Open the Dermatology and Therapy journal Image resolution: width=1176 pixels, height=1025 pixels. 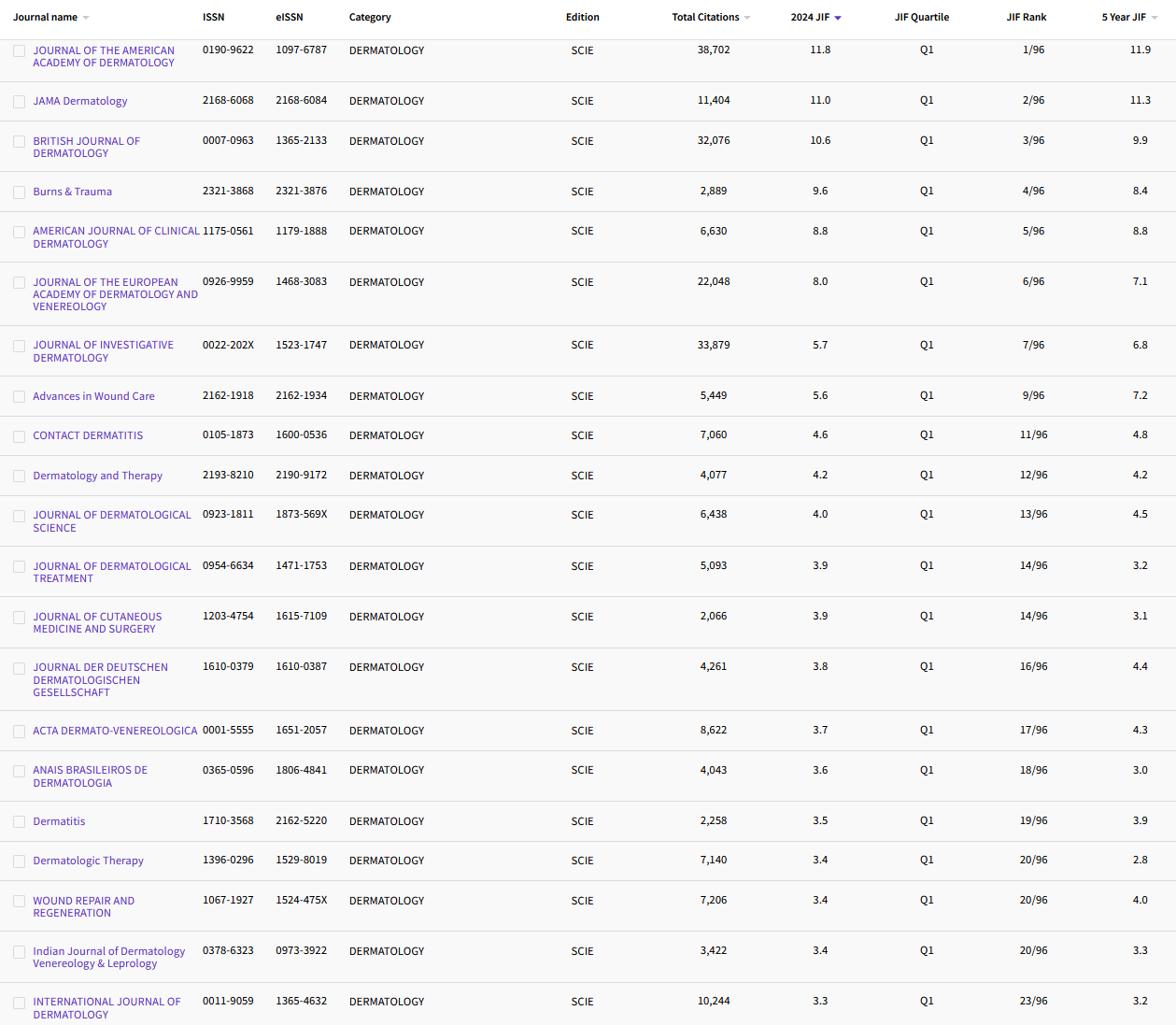pos(97,476)
